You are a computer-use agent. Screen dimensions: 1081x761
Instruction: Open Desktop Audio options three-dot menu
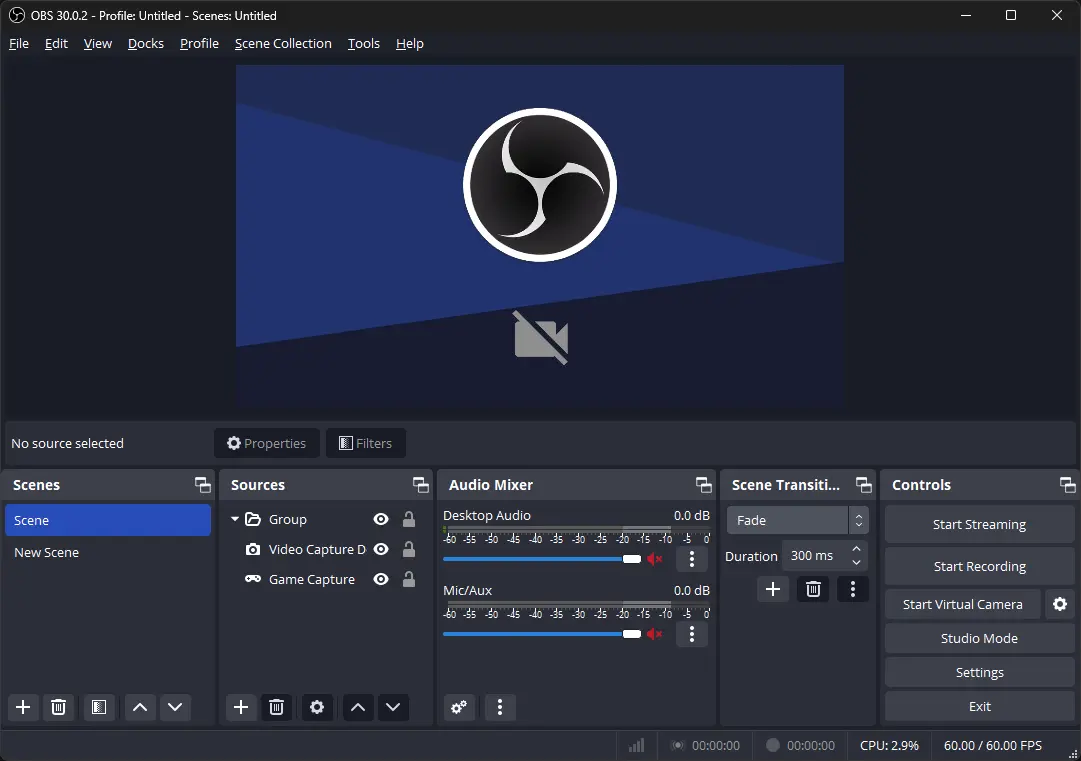[692, 559]
